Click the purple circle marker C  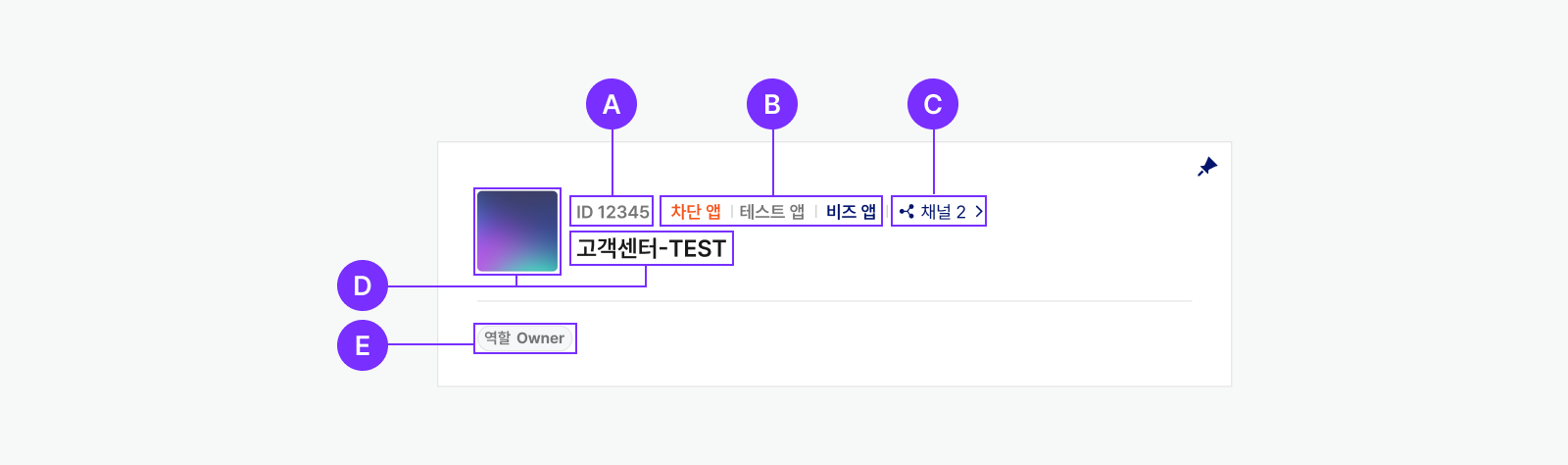[933, 104]
